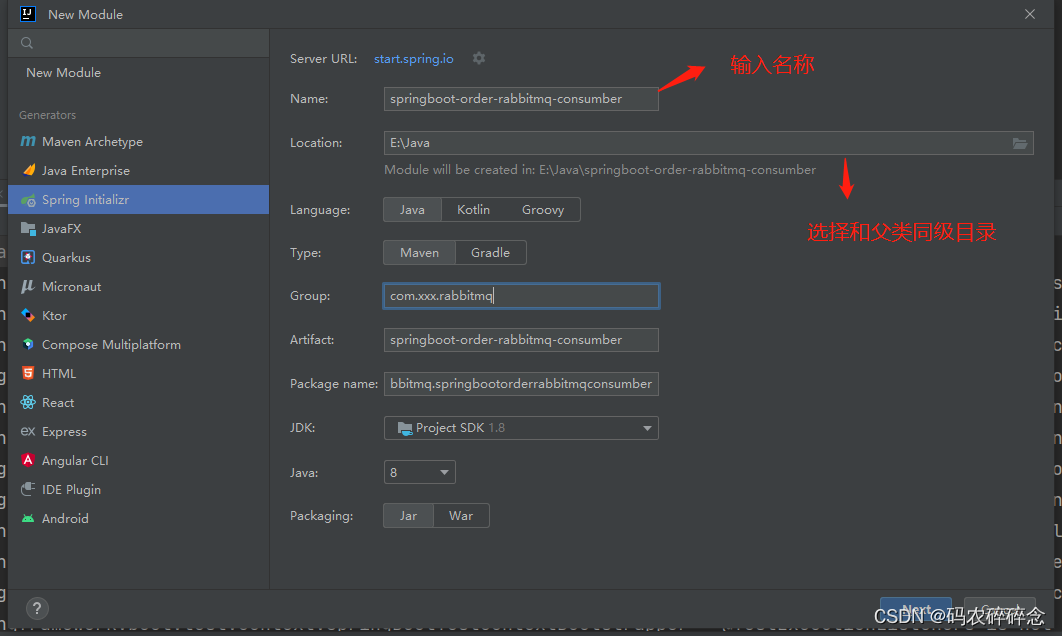Select JavaFX in generators list
The height and width of the screenshot is (636, 1062).
138,228
